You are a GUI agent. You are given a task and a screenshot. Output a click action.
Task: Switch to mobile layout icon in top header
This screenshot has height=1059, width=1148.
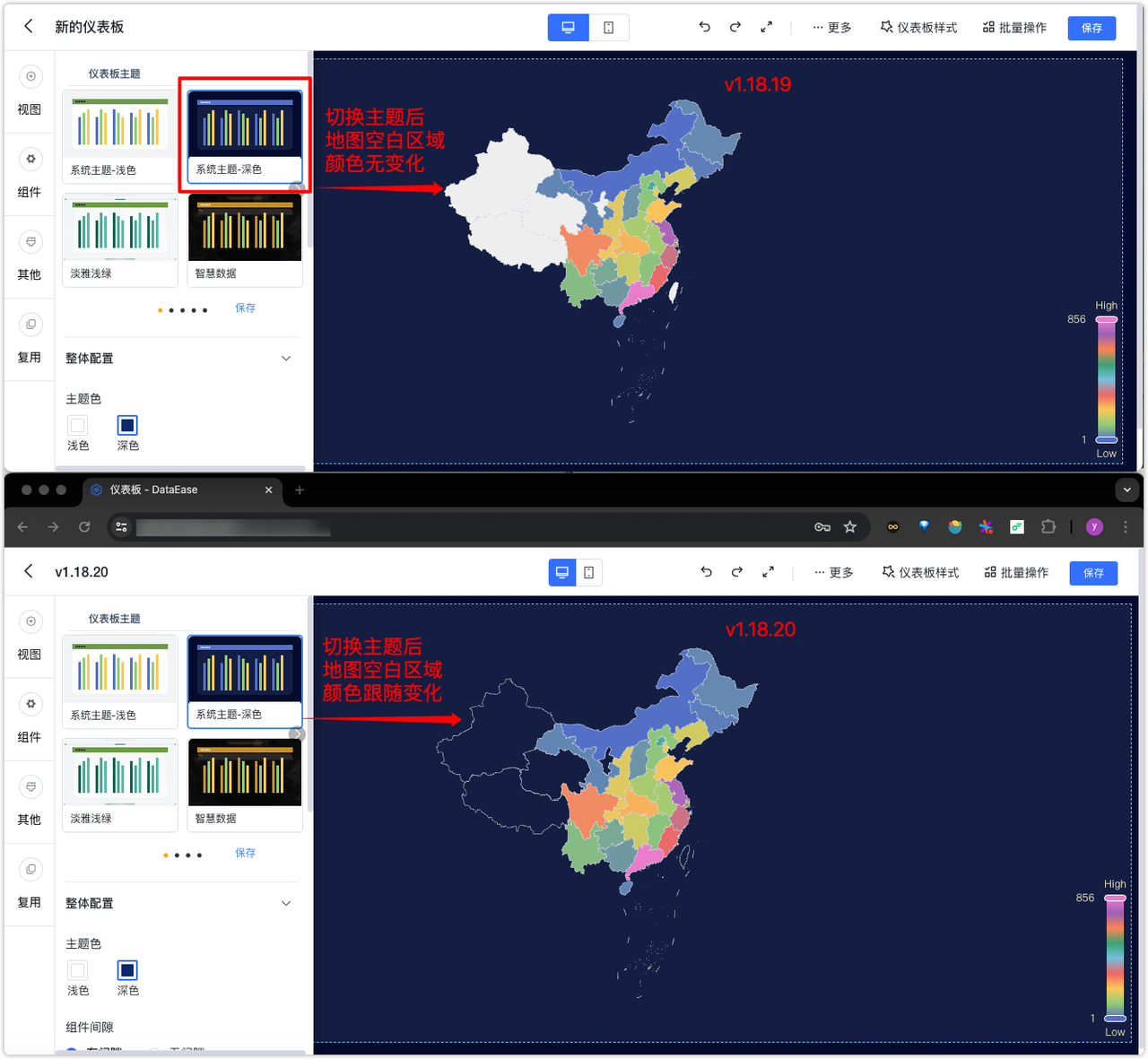tap(609, 28)
